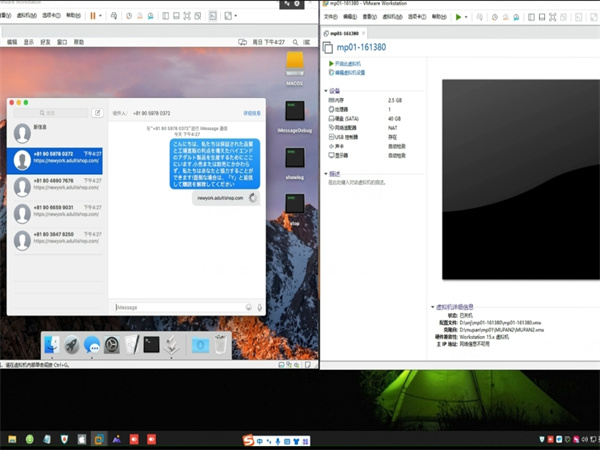The height and width of the screenshot is (450, 600).
Task: Click 开启此虚拟机 to power on VM
Action: pos(352,63)
